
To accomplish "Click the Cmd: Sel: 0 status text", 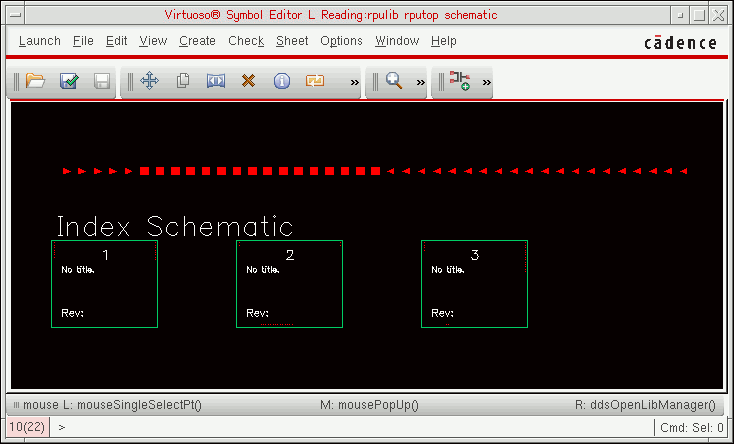I will coord(692,428).
